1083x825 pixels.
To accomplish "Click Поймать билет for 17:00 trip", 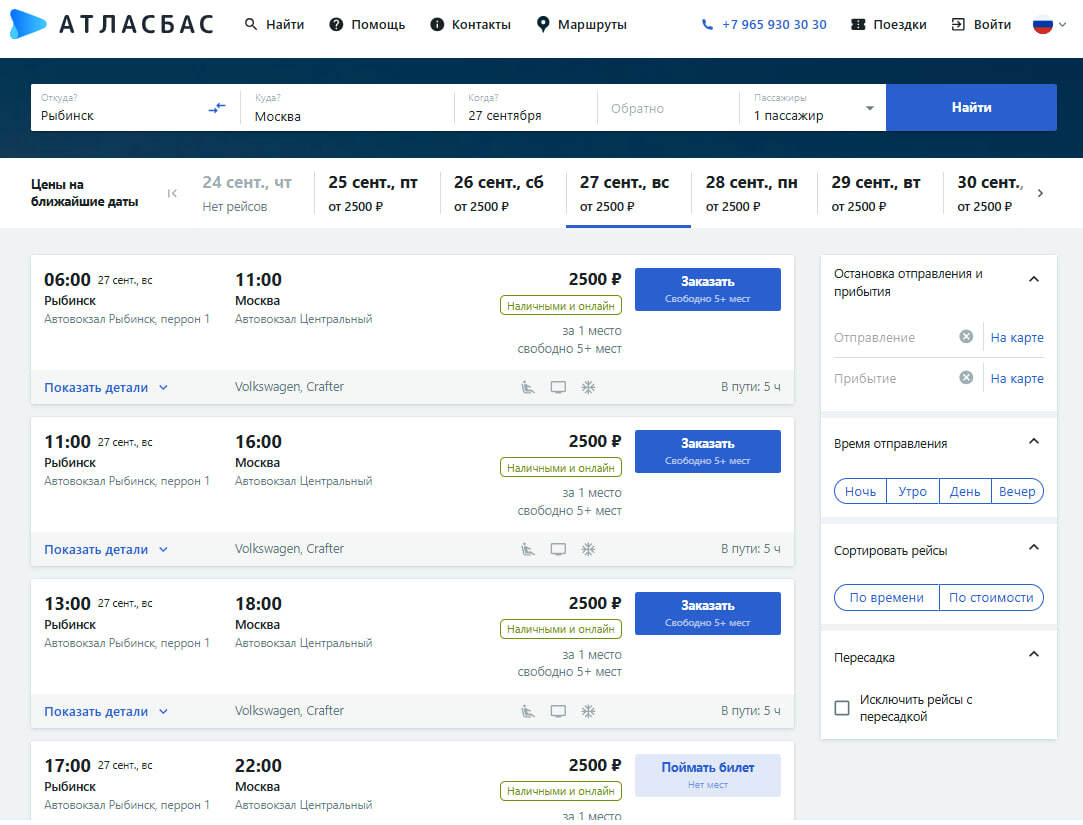I will [x=708, y=775].
